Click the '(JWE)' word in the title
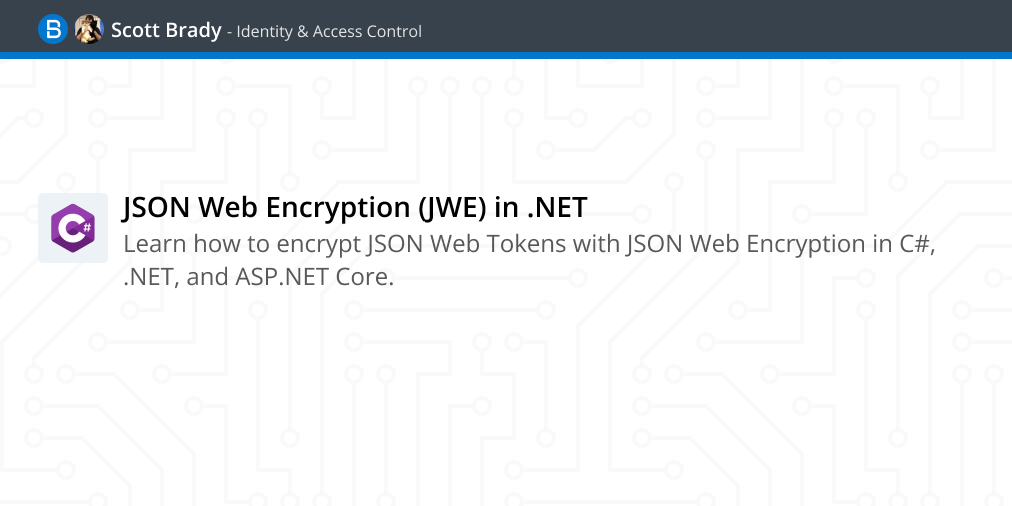The width and height of the screenshot is (1012, 506). pyautogui.click(x=452, y=208)
